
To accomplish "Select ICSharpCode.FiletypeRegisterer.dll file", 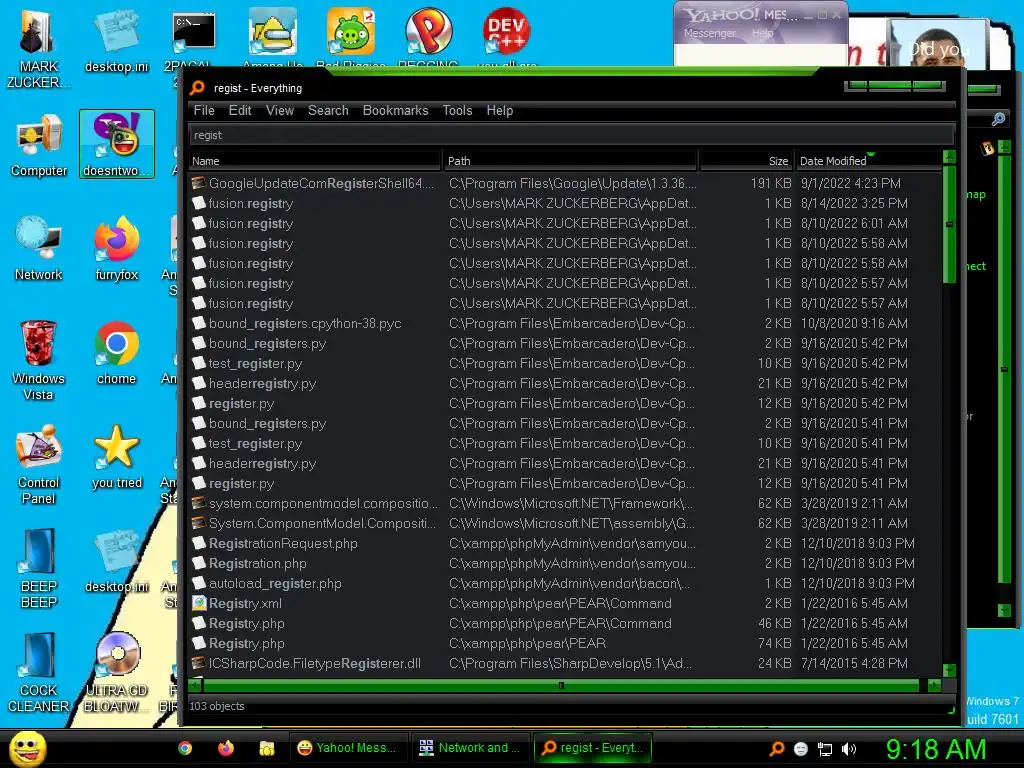I will (x=566, y=664).
